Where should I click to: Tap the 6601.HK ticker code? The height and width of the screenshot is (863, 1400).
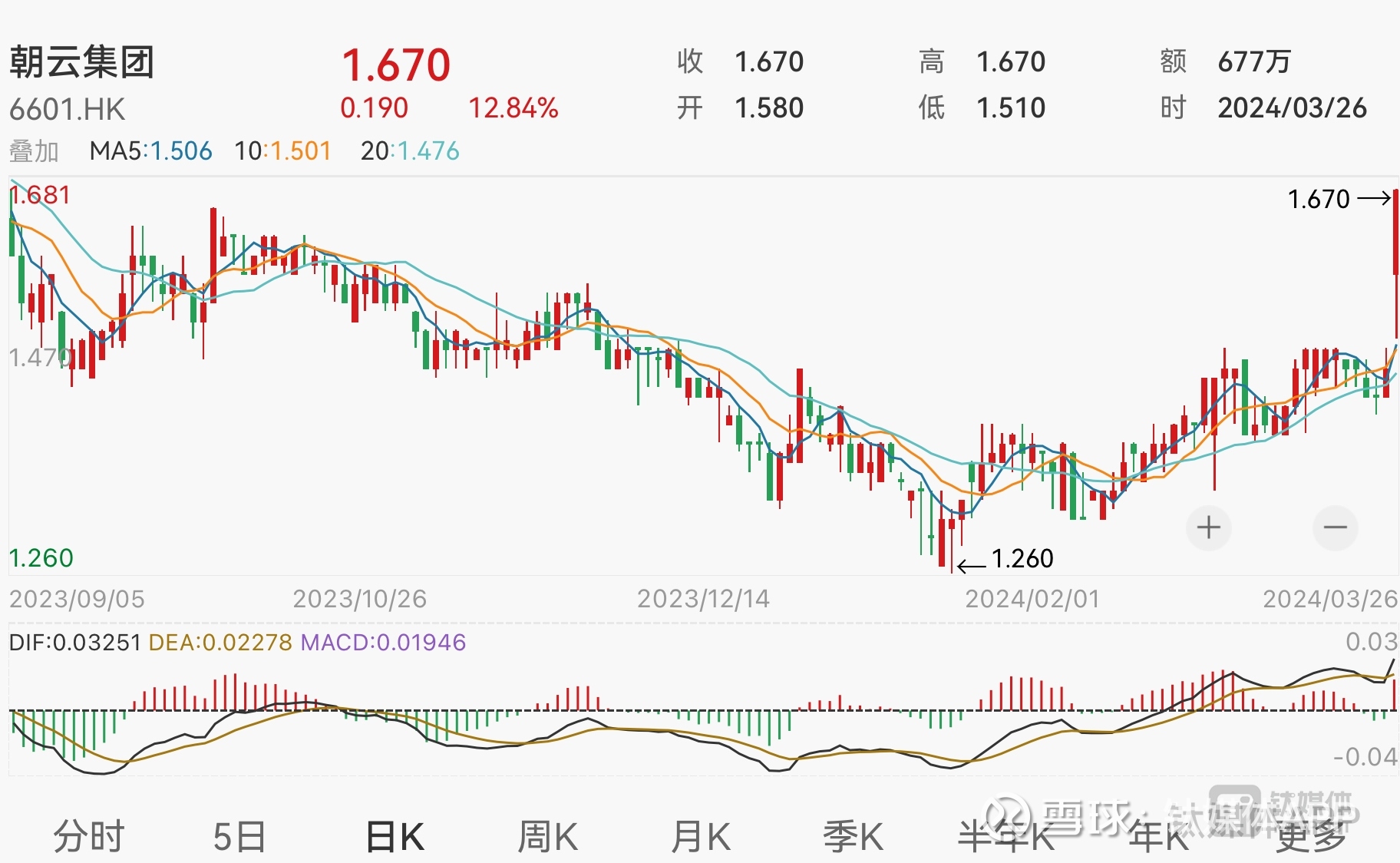pyautogui.click(x=67, y=109)
